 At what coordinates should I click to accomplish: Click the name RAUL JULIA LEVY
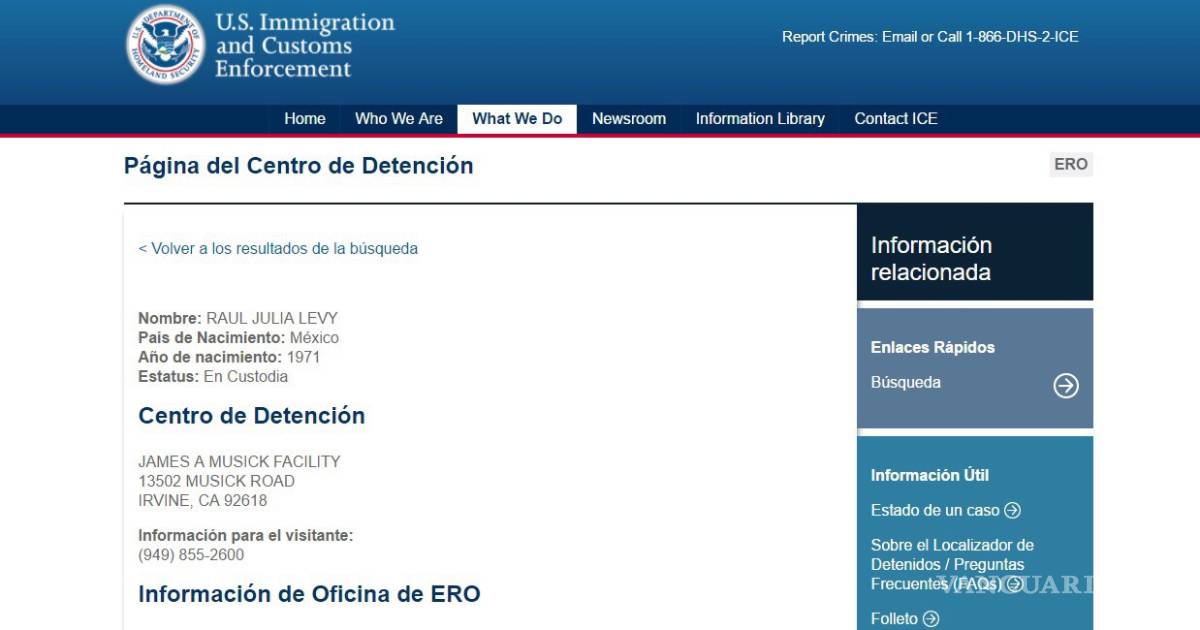[272, 319]
